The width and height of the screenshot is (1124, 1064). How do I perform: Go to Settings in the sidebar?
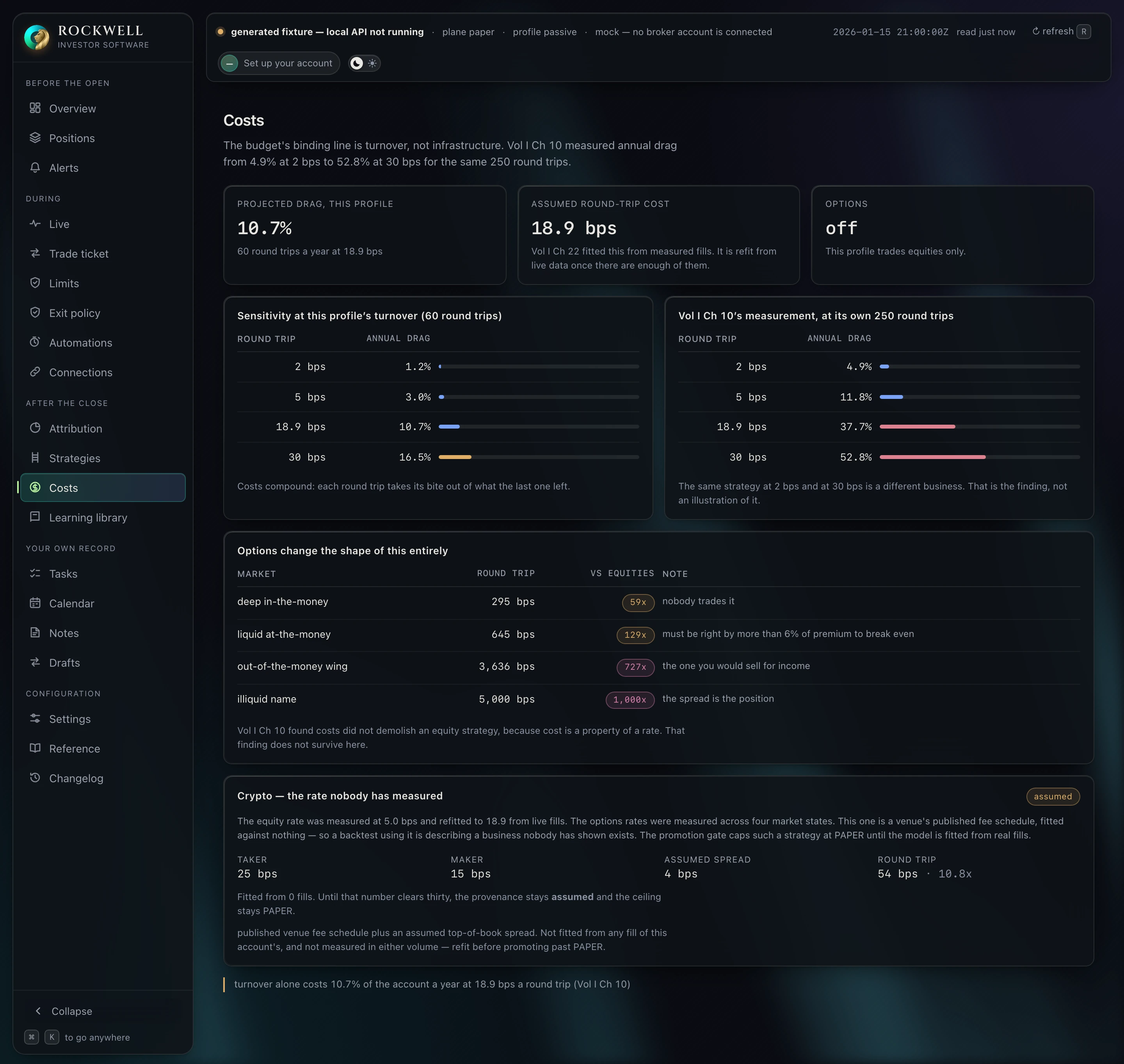tap(103, 719)
